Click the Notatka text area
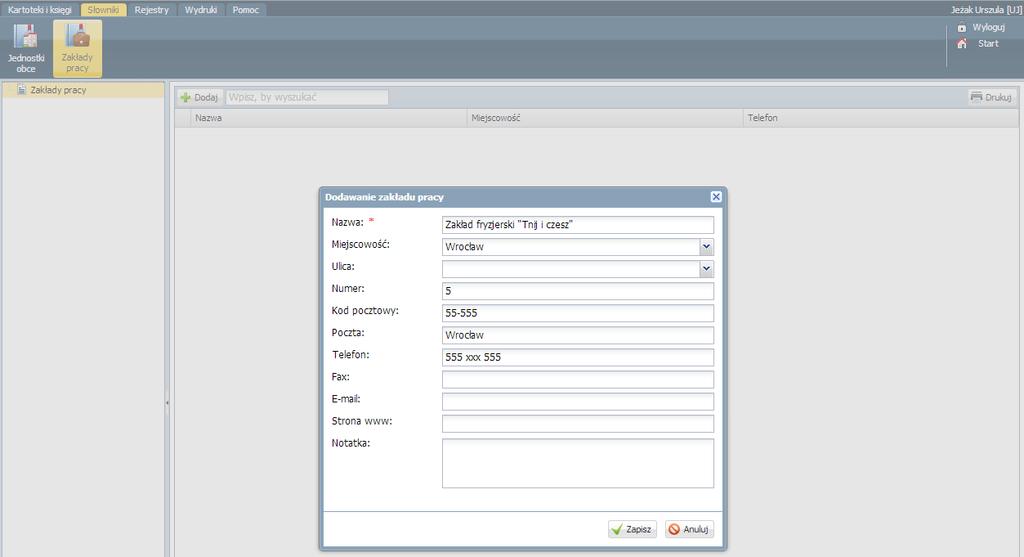This screenshot has height=557, width=1024. [578, 463]
